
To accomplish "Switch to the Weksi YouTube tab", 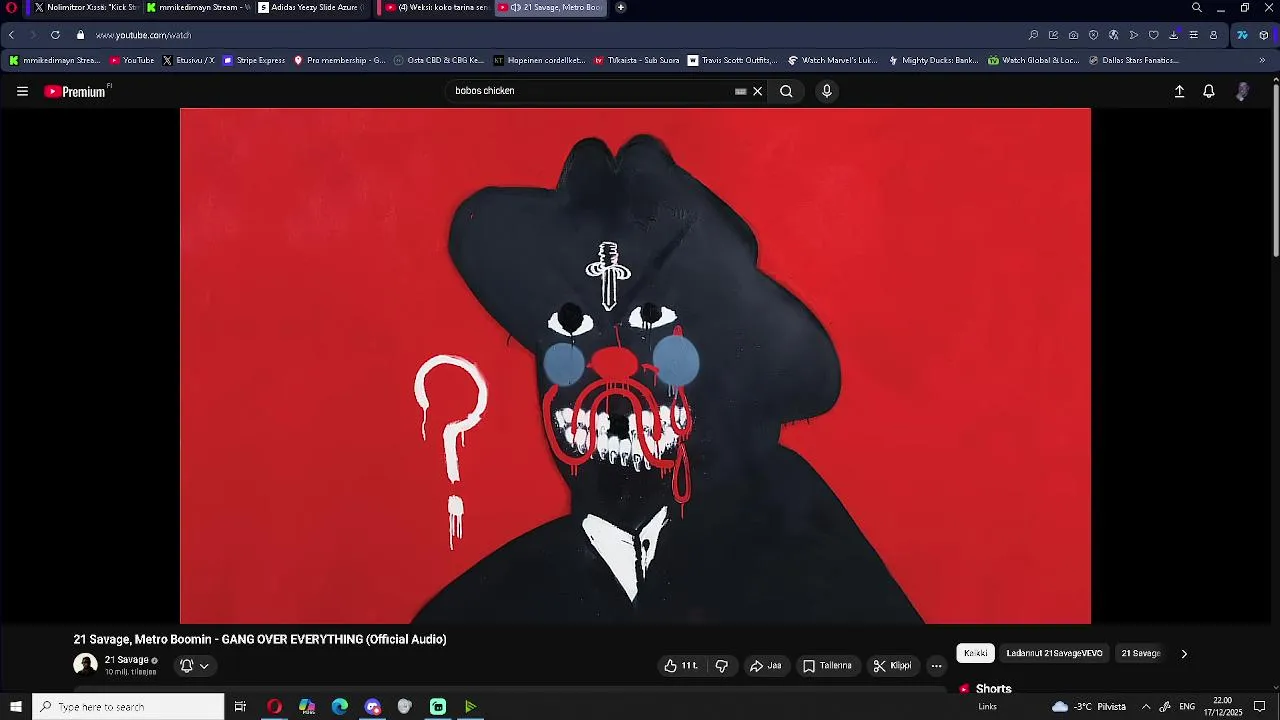I will (x=436, y=7).
